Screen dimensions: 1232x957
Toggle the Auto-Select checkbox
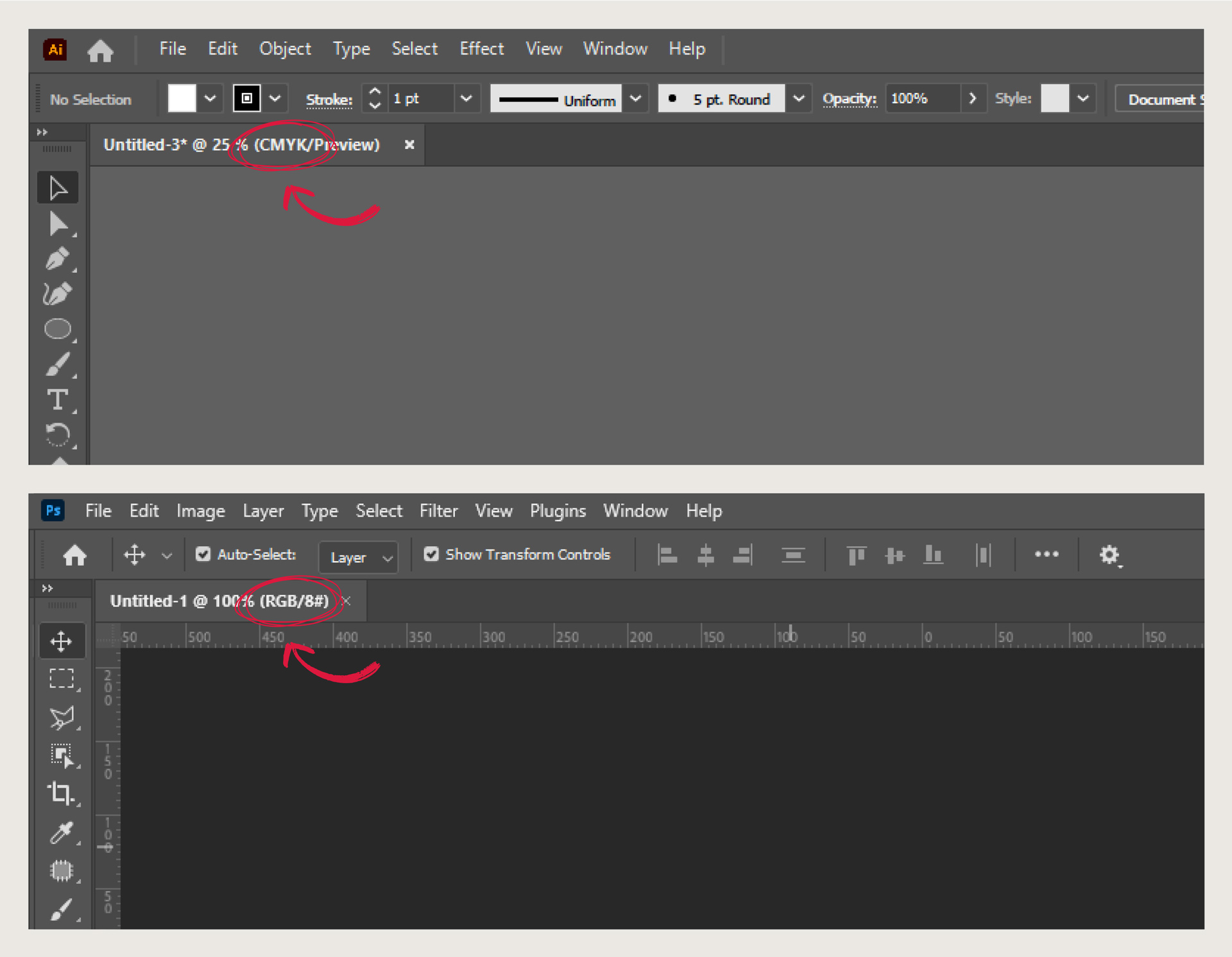(x=203, y=554)
